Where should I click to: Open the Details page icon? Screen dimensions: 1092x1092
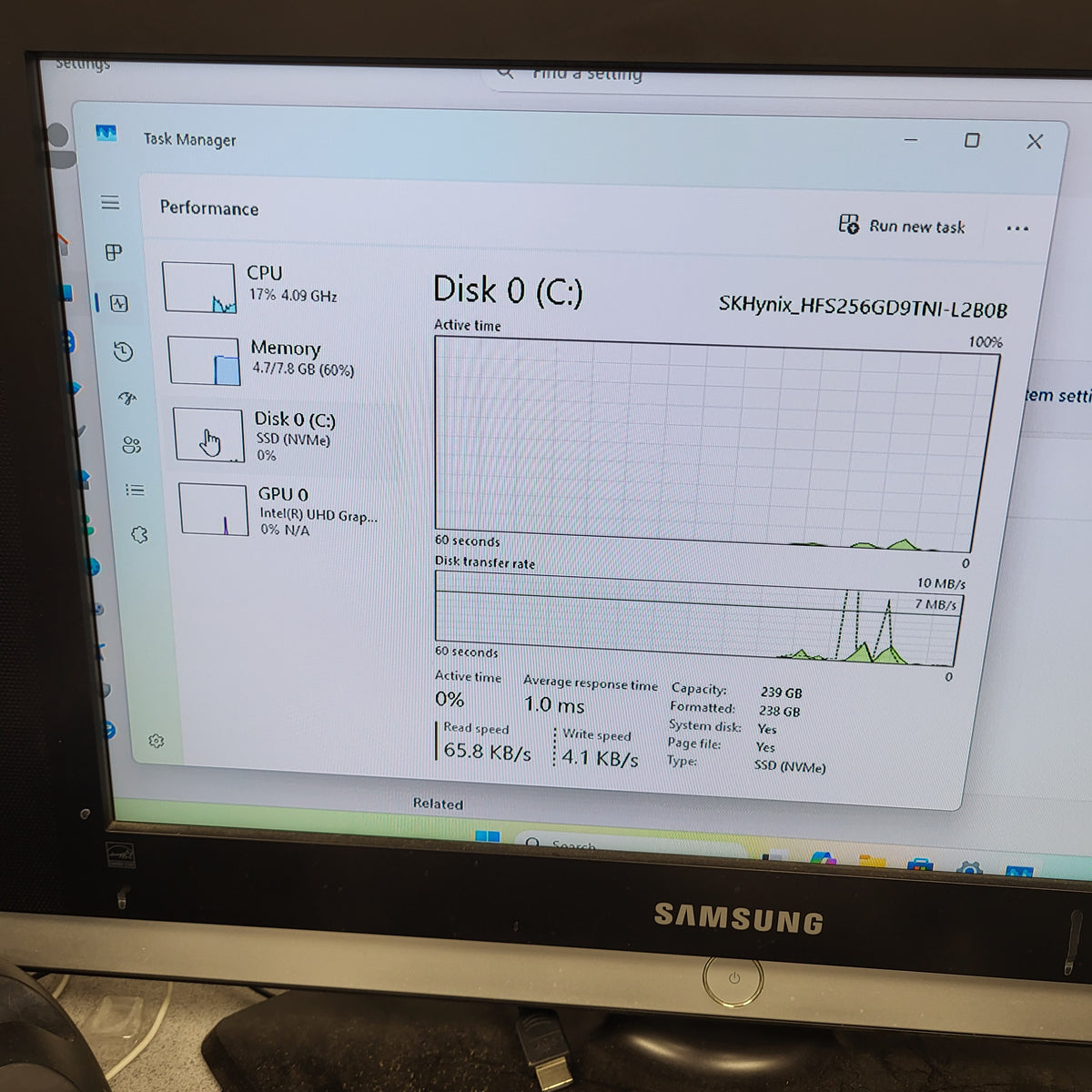135,490
